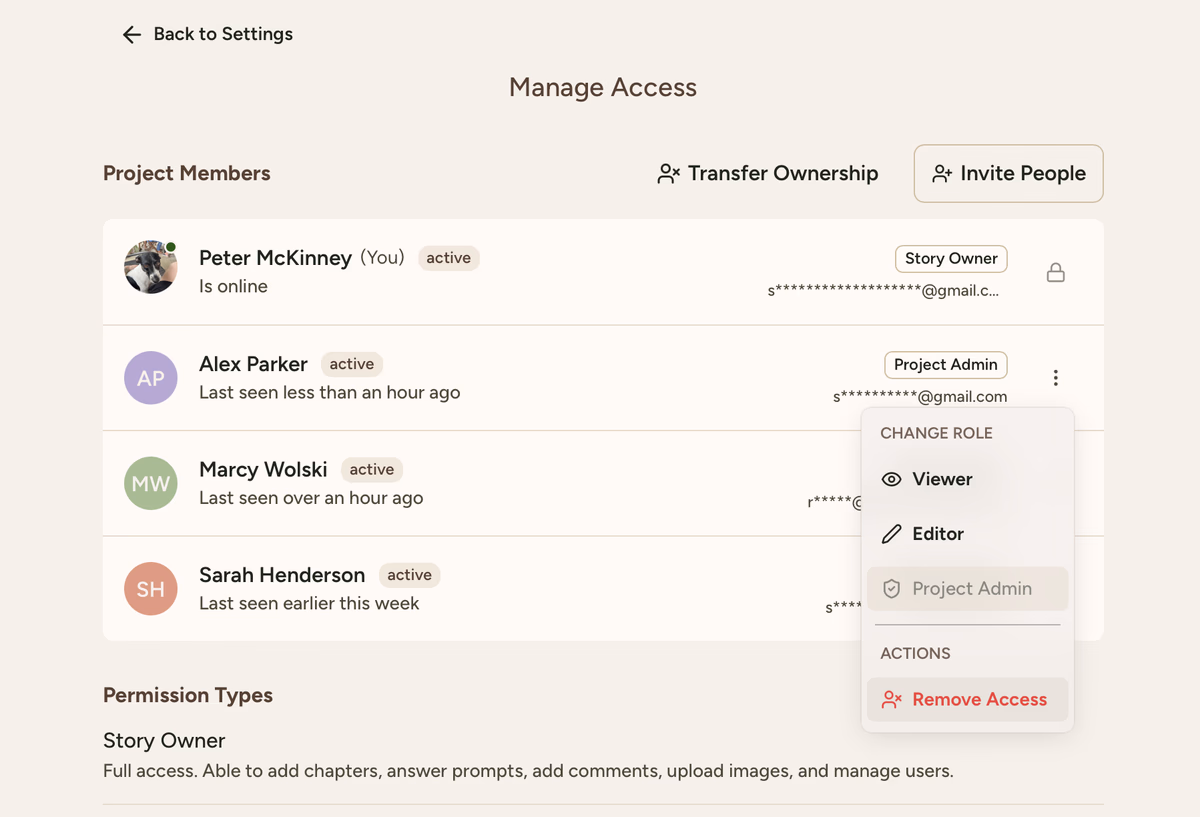
Task: Click the Transfer Ownership button
Action: coord(767,174)
